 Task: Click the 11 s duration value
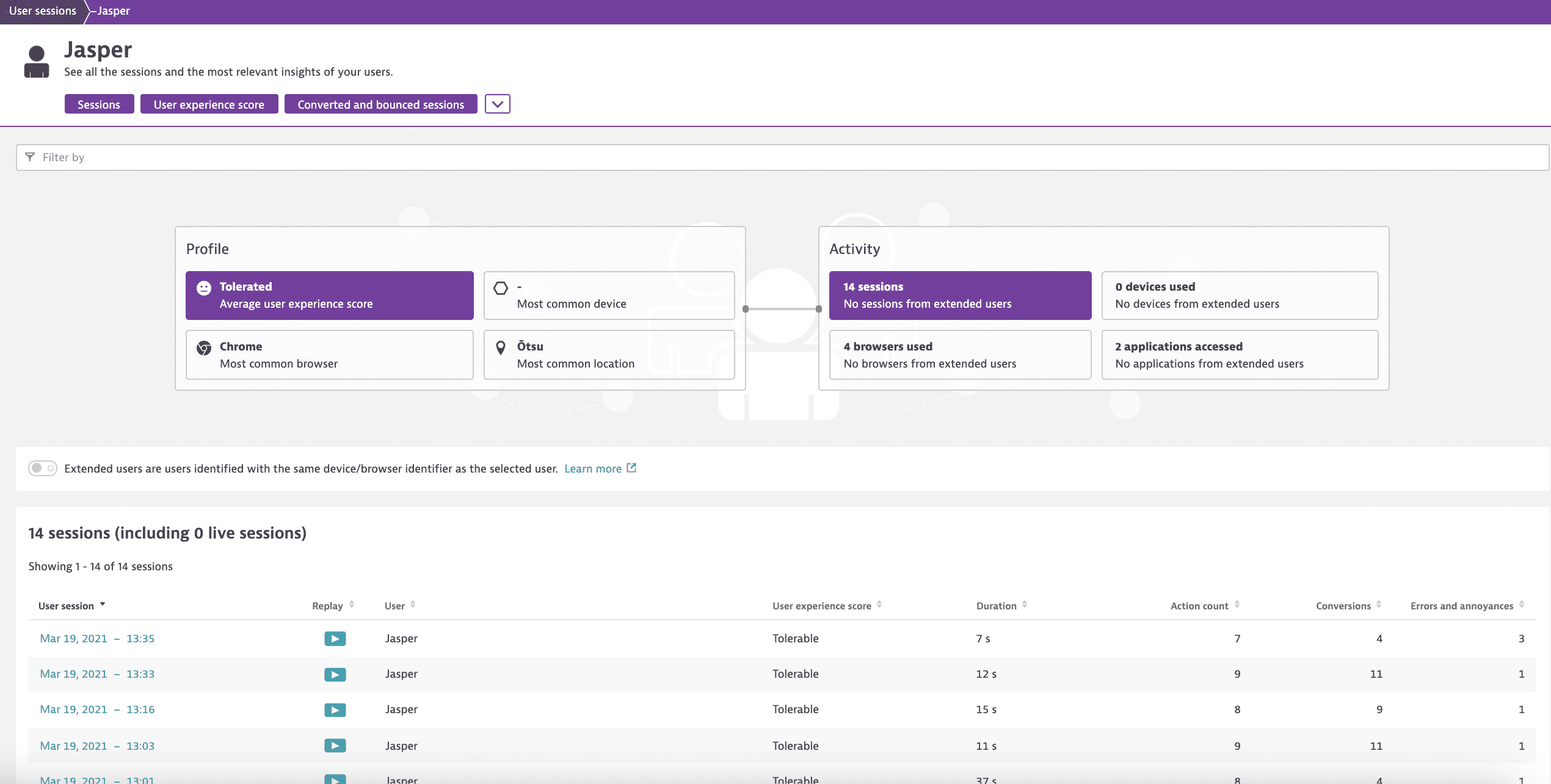986,746
